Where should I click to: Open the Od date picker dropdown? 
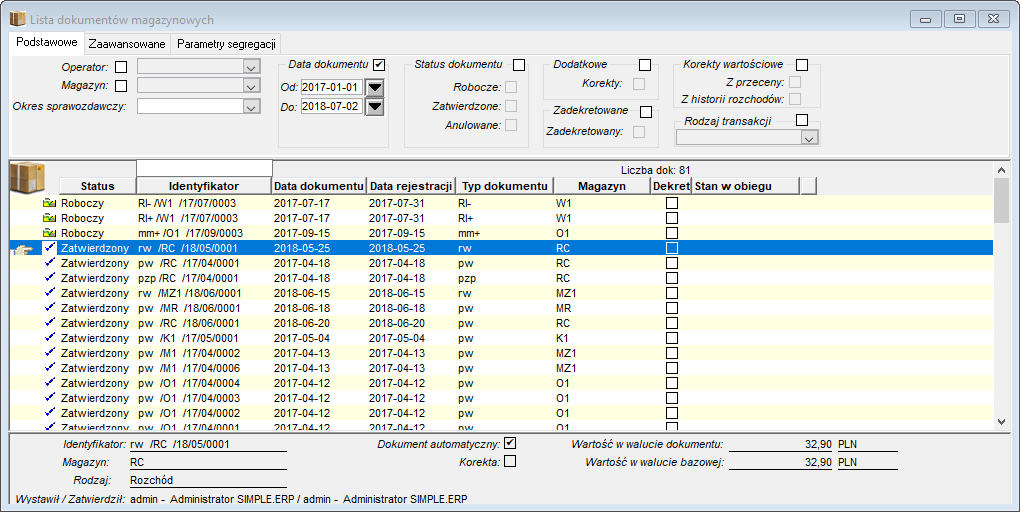coord(375,88)
